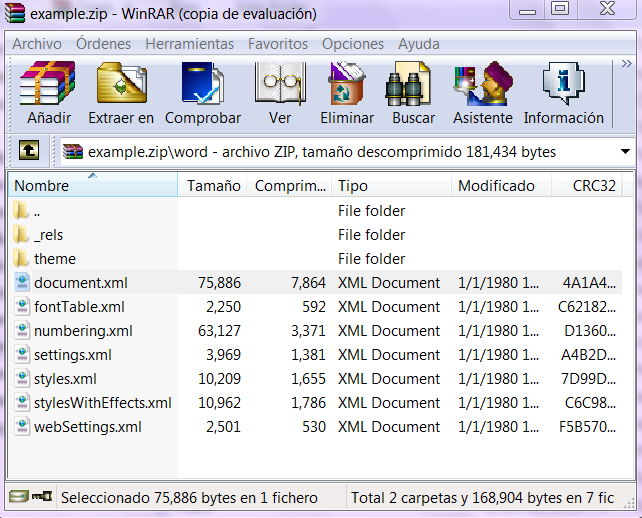This screenshot has height=518, width=642.
Task: Sort by Nombre column header
Action: pos(93,185)
